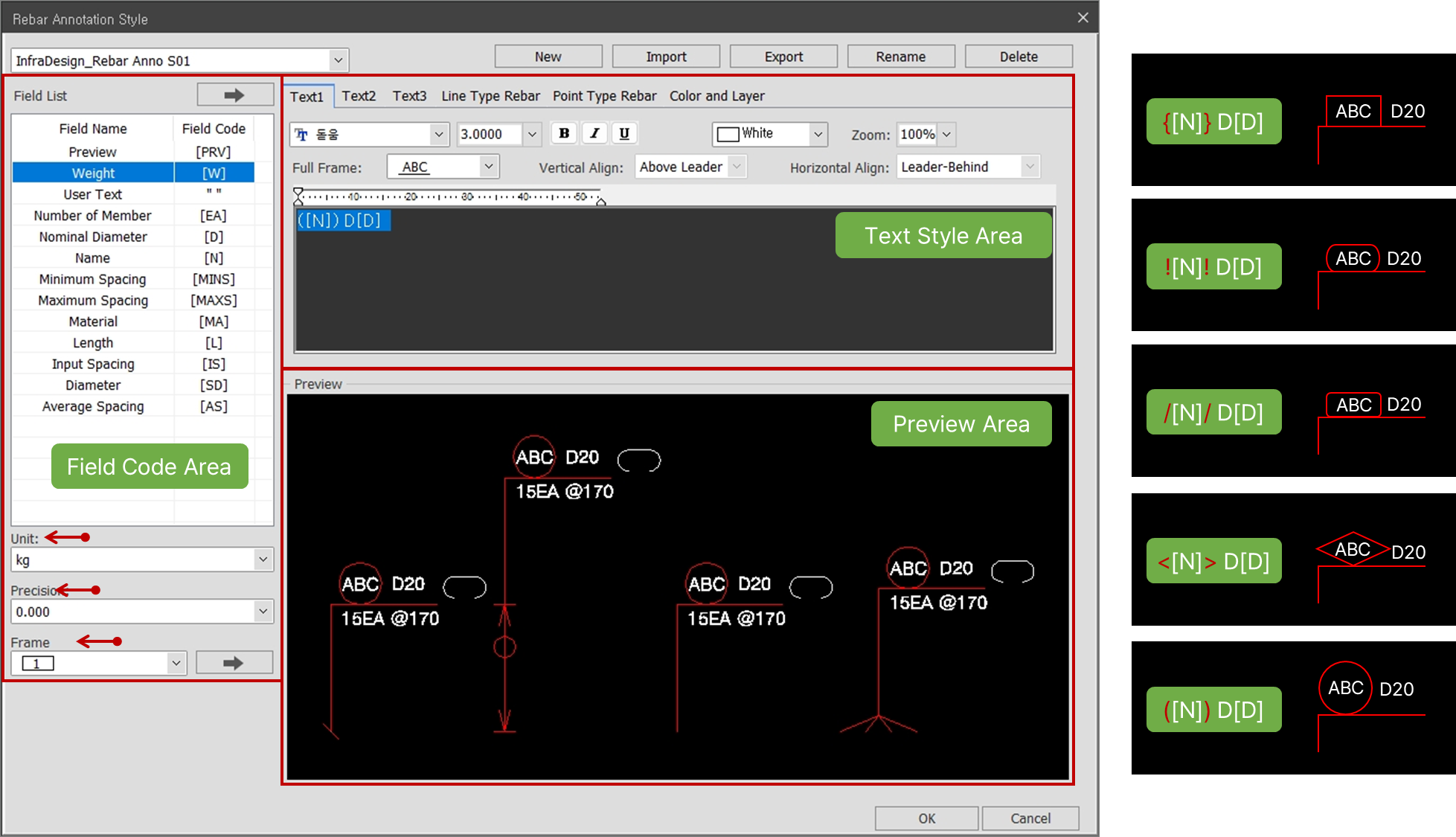The width and height of the screenshot is (1456, 837).
Task: Click the text size 3.0000 field
Action: click(490, 135)
